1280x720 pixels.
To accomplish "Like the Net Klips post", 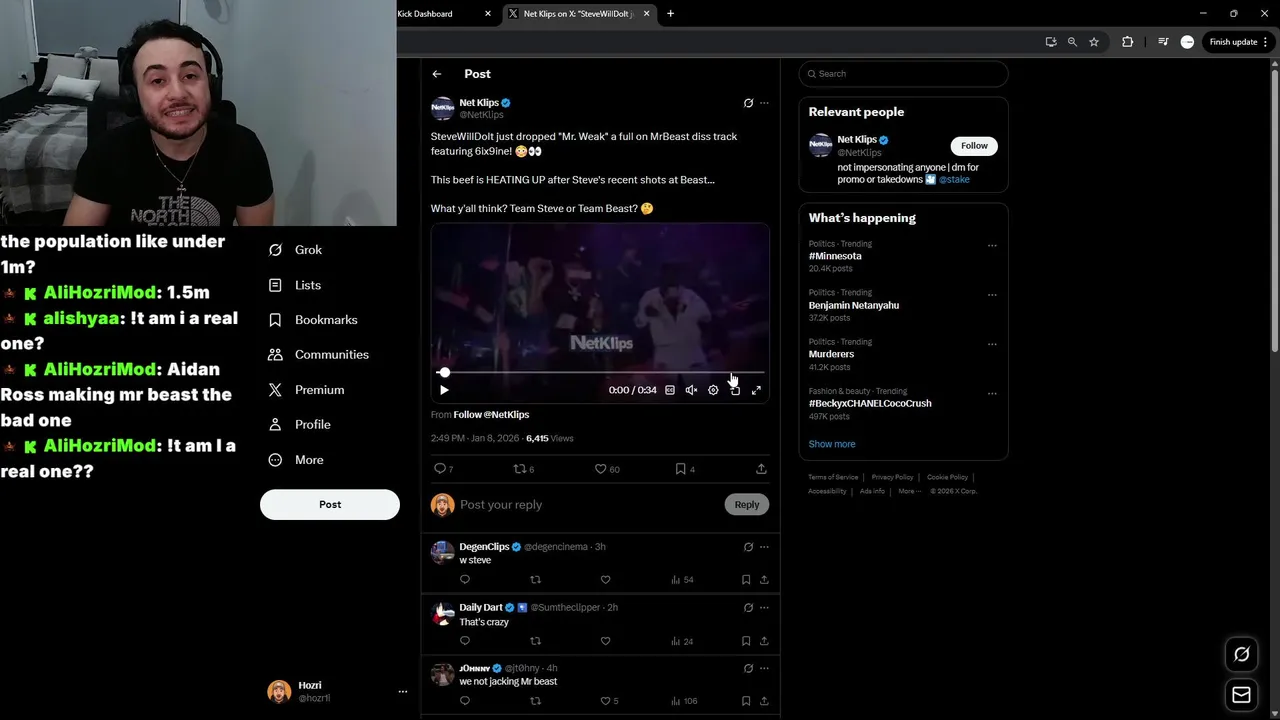I will click(x=601, y=468).
